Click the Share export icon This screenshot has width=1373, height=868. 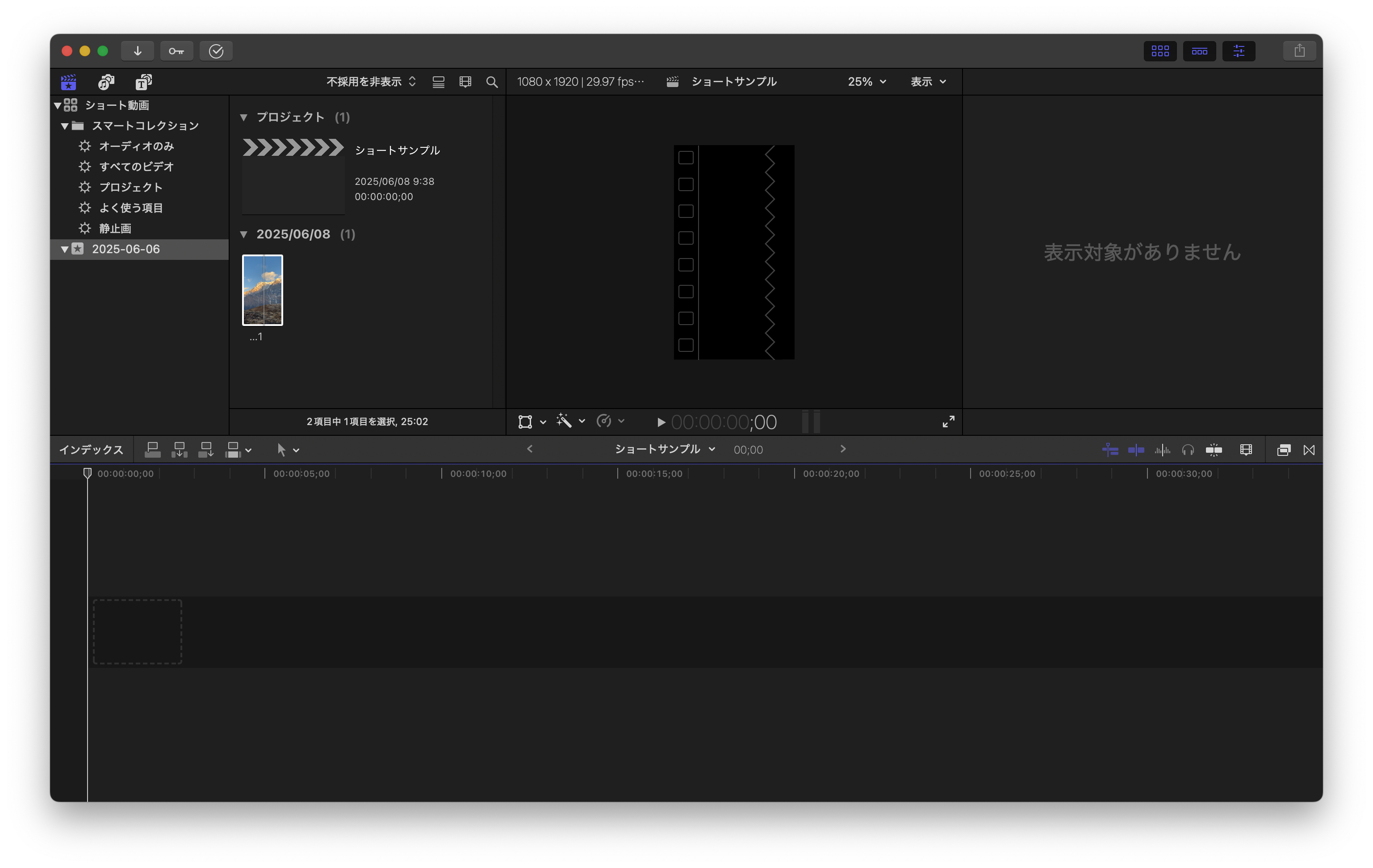[x=1299, y=51]
